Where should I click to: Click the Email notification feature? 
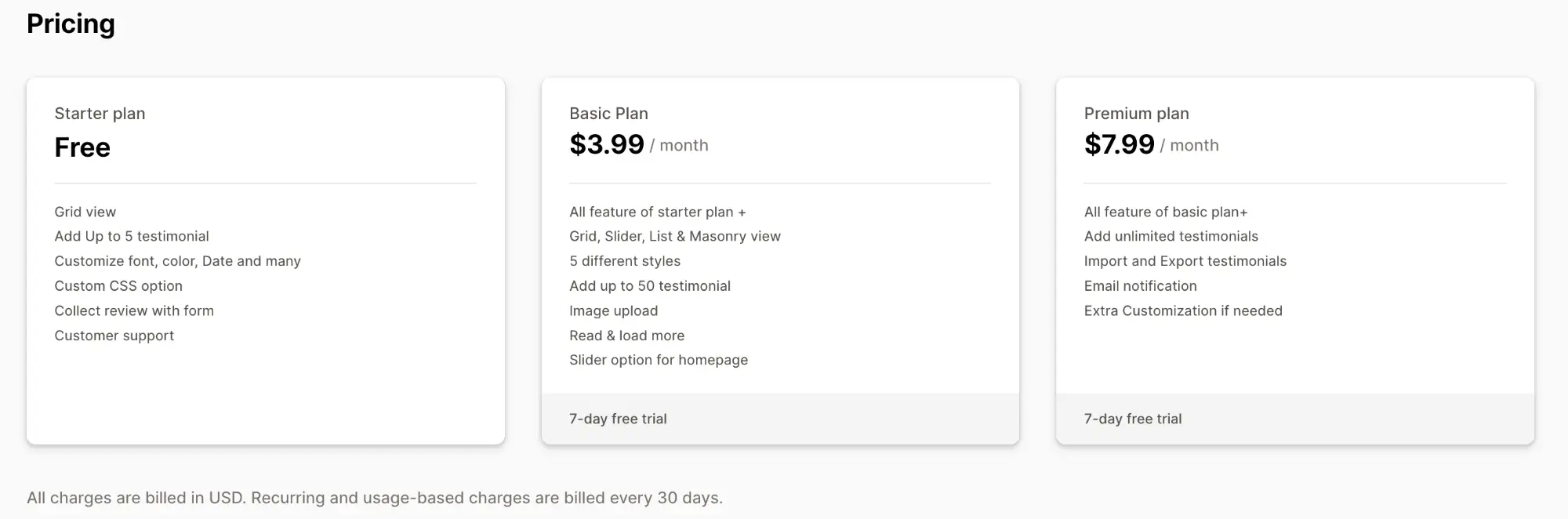[x=1140, y=286]
